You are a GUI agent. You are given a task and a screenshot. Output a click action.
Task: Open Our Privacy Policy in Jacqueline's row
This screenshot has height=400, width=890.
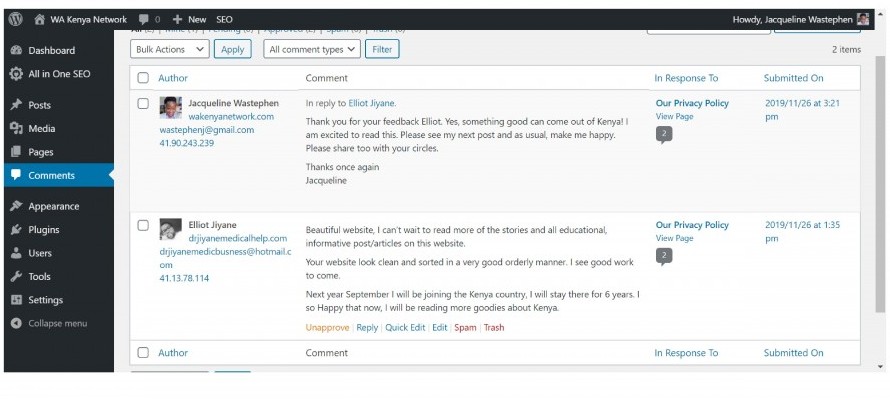pyautogui.click(x=692, y=103)
